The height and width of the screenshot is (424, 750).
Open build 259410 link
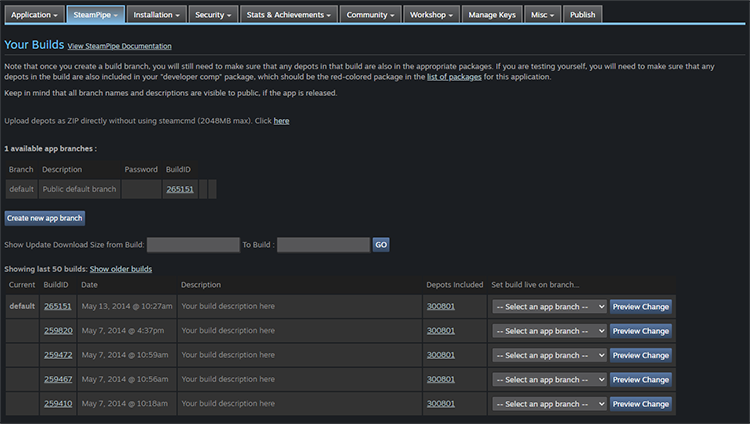coord(58,403)
